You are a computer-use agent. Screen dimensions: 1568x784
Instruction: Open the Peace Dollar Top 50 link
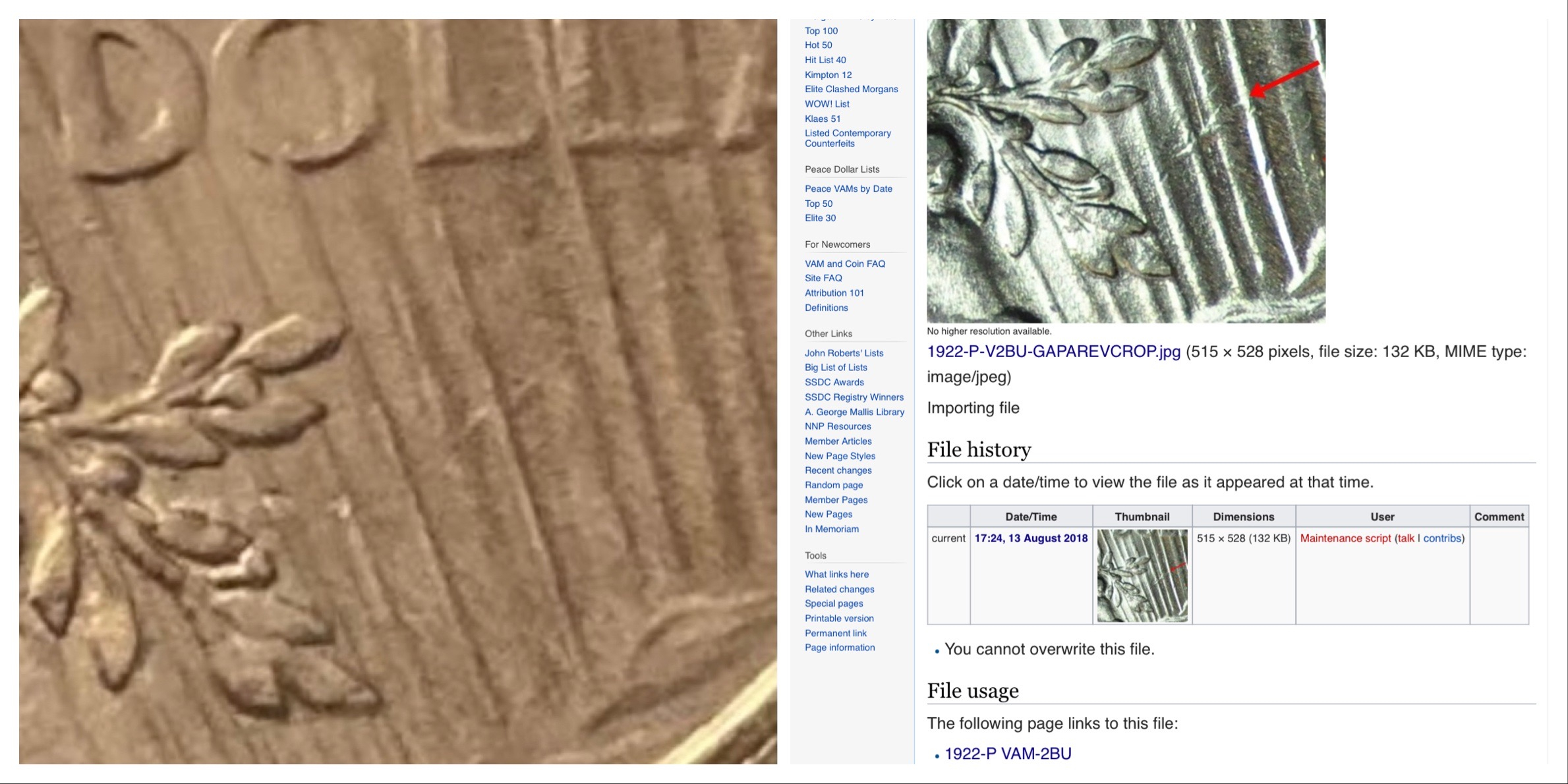pyautogui.click(x=818, y=204)
